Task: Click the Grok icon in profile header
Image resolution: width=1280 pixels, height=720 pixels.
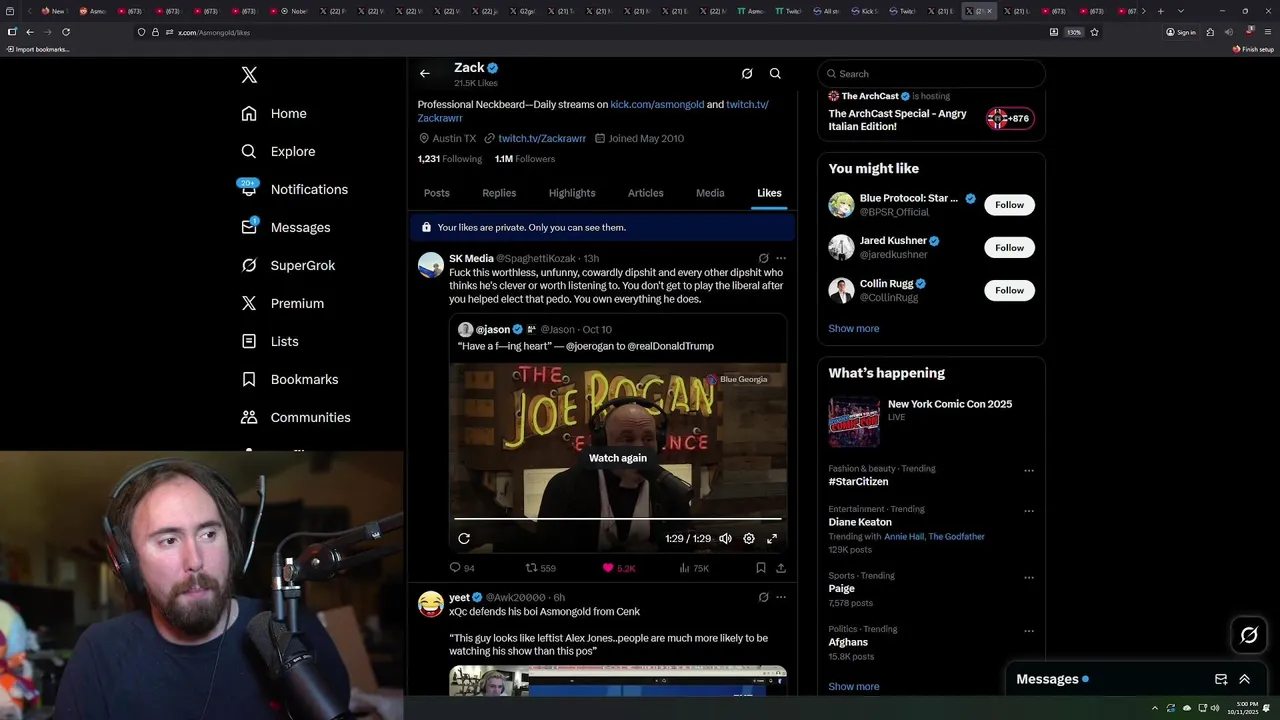Action: click(747, 74)
